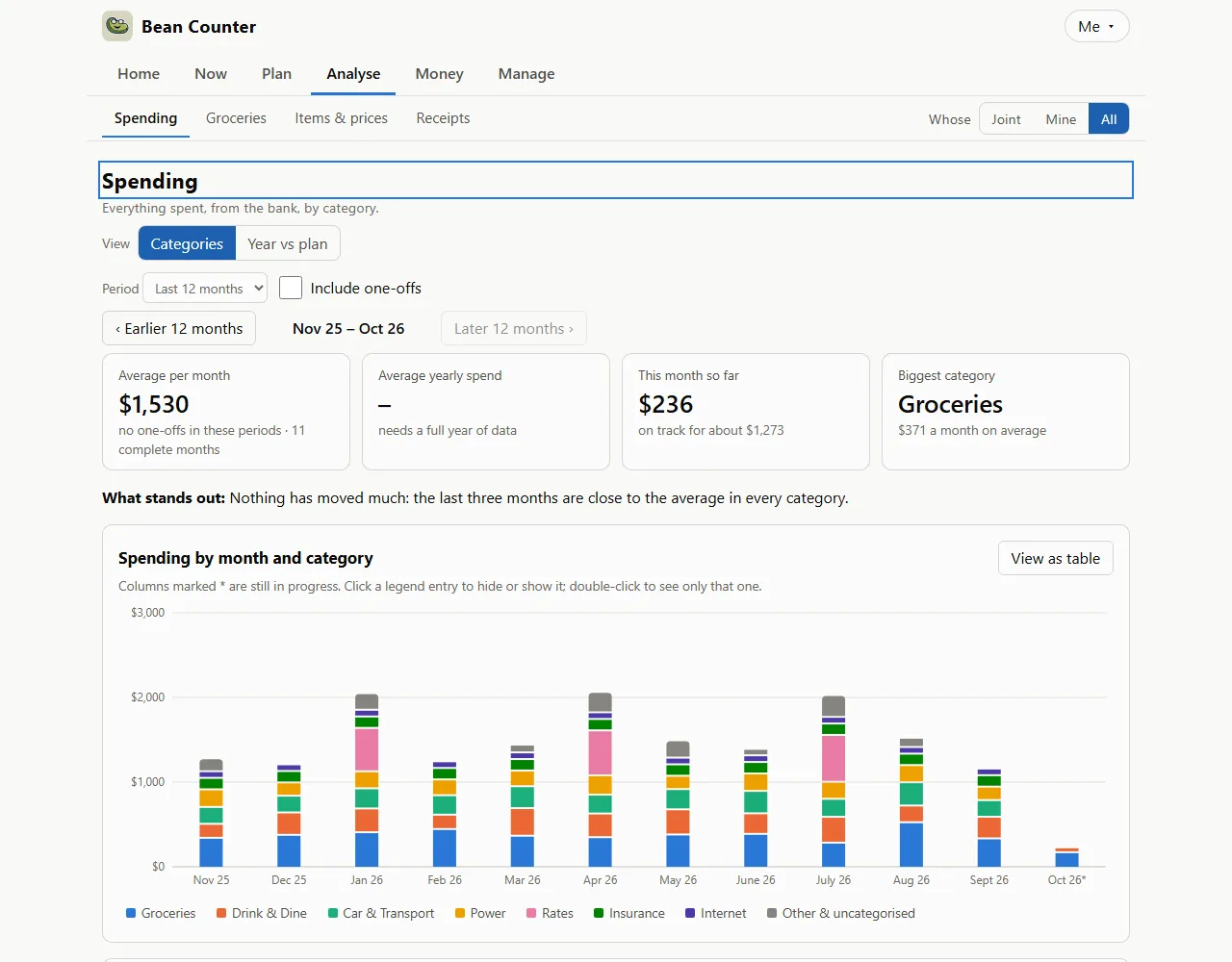
Task: Click the Bean Counter frog logo icon
Action: click(117, 26)
